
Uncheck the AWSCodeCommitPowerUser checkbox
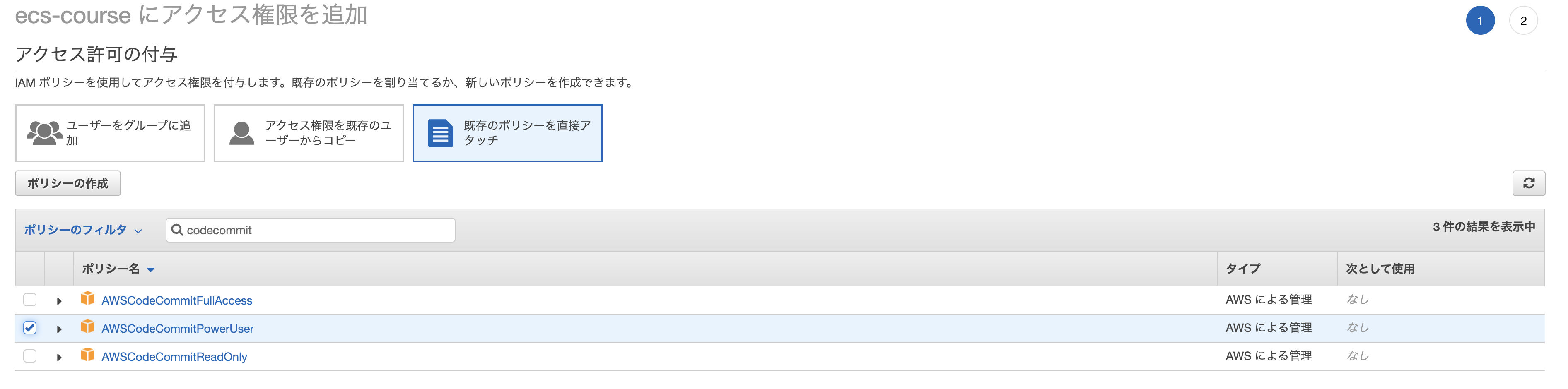pyautogui.click(x=29, y=328)
